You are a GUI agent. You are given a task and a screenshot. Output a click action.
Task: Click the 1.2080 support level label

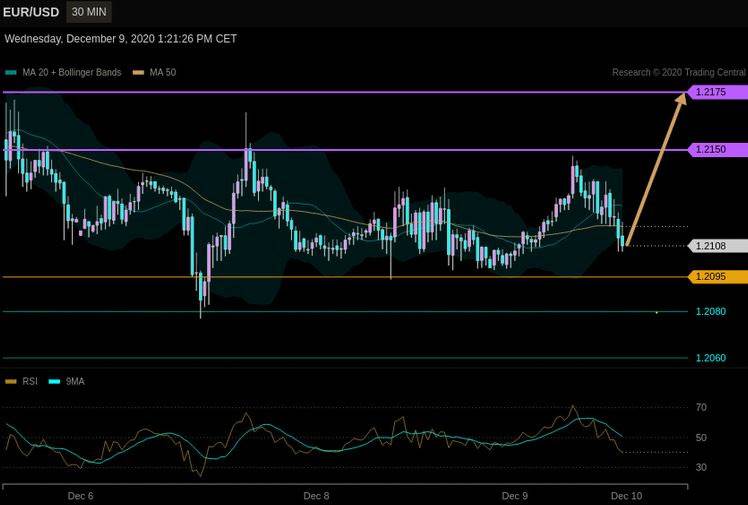[x=711, y=311]
